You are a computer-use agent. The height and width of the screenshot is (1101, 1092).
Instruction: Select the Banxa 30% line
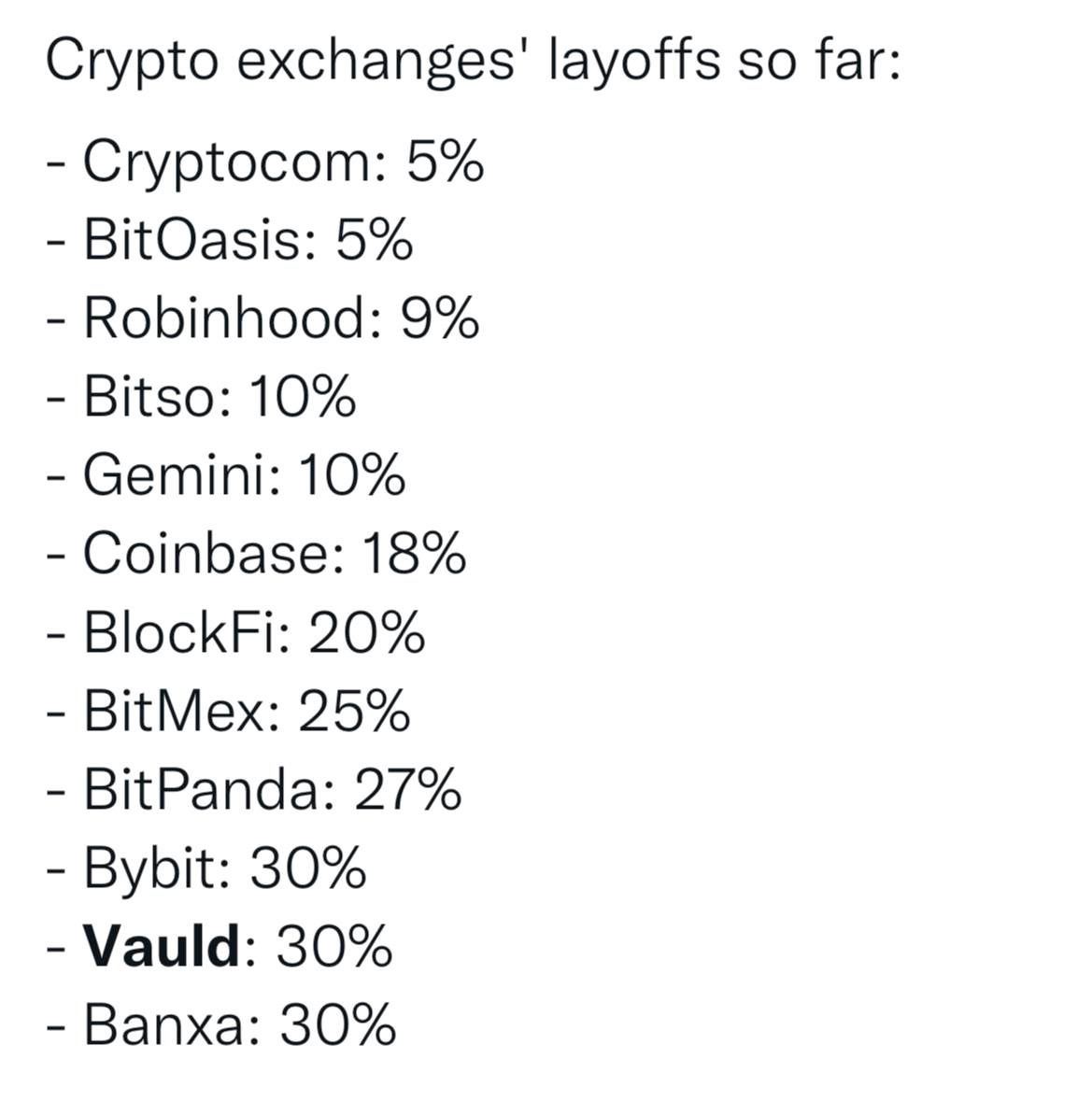coord(221,1025)
